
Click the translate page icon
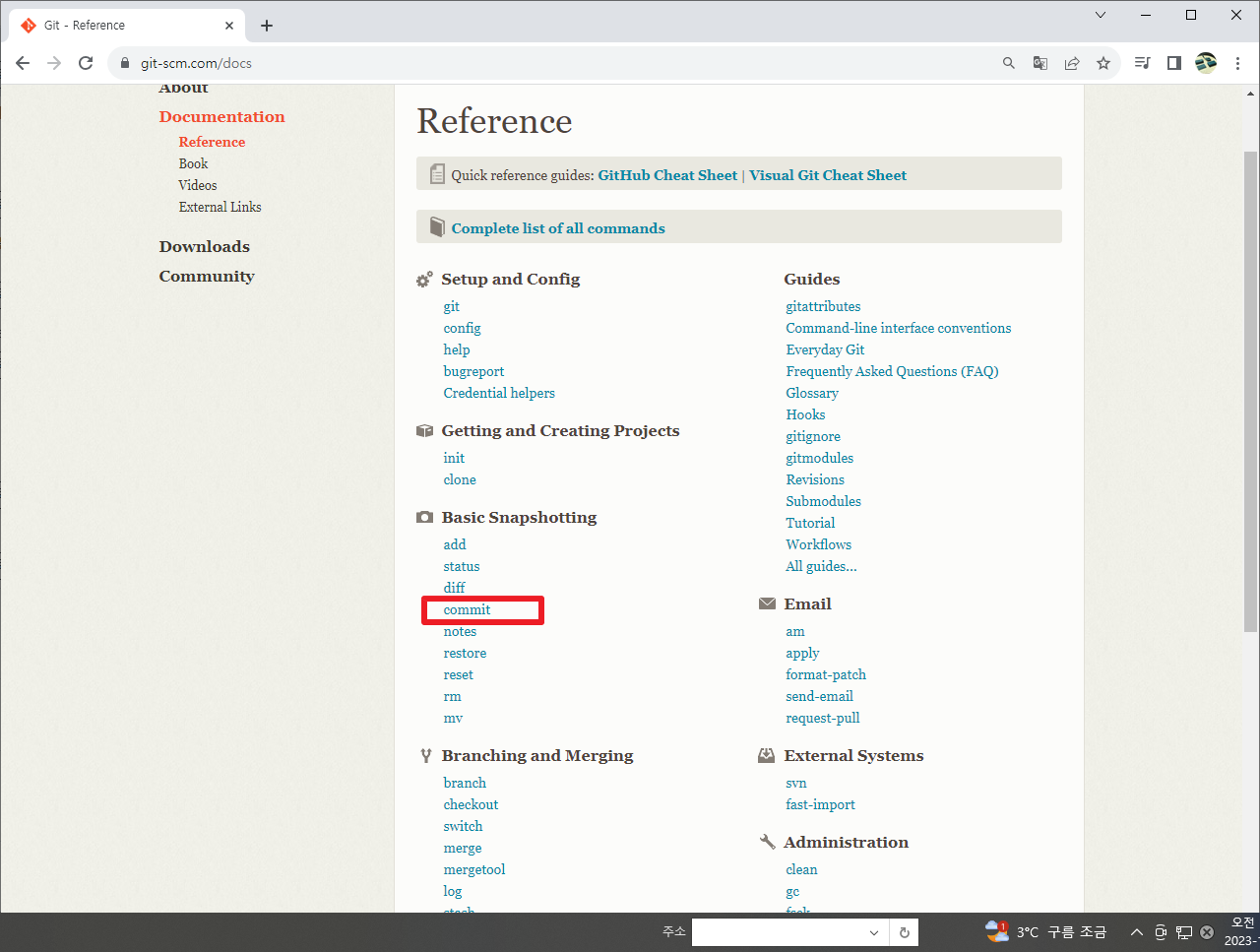tap(1040, 63)
